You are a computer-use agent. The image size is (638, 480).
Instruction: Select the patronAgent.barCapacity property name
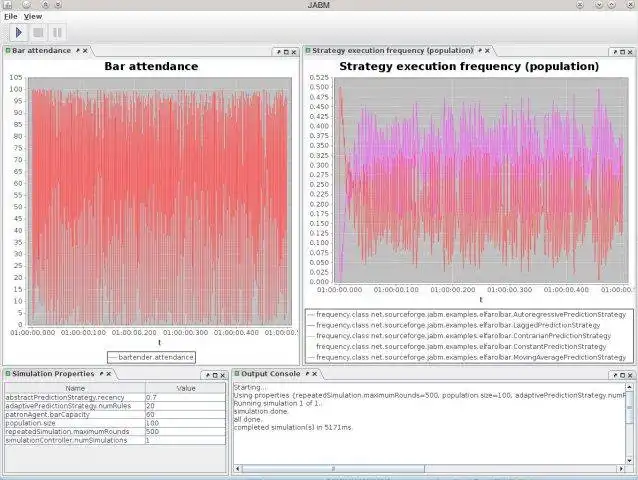pos(75,415)
